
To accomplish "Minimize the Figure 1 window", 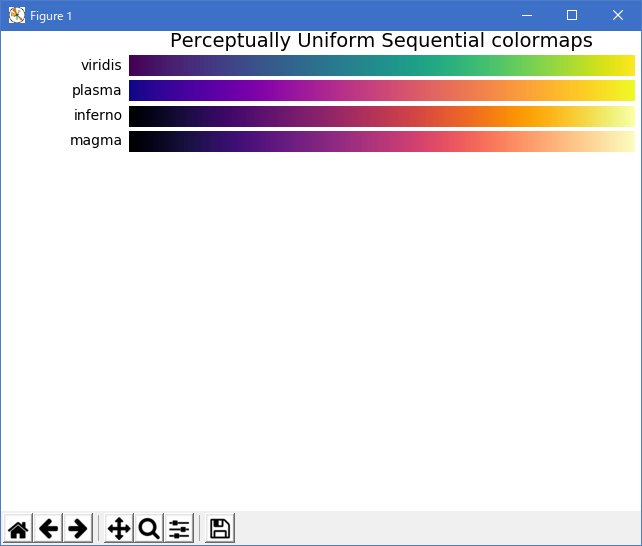I will [527, 16].
